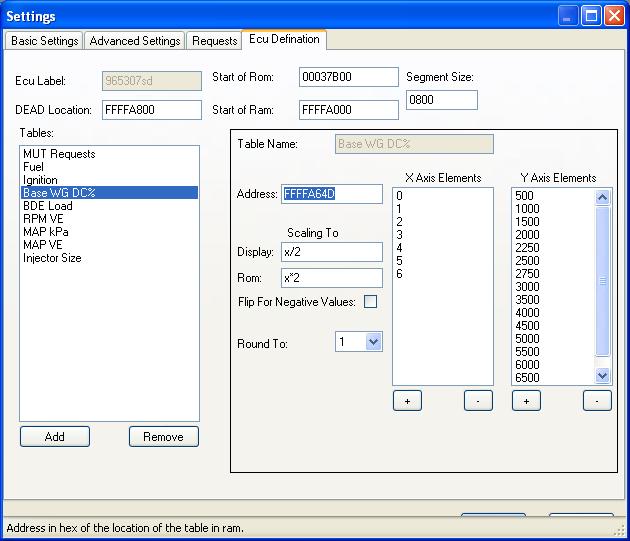Add an X Axis element with plus

(x=407, y=400)
